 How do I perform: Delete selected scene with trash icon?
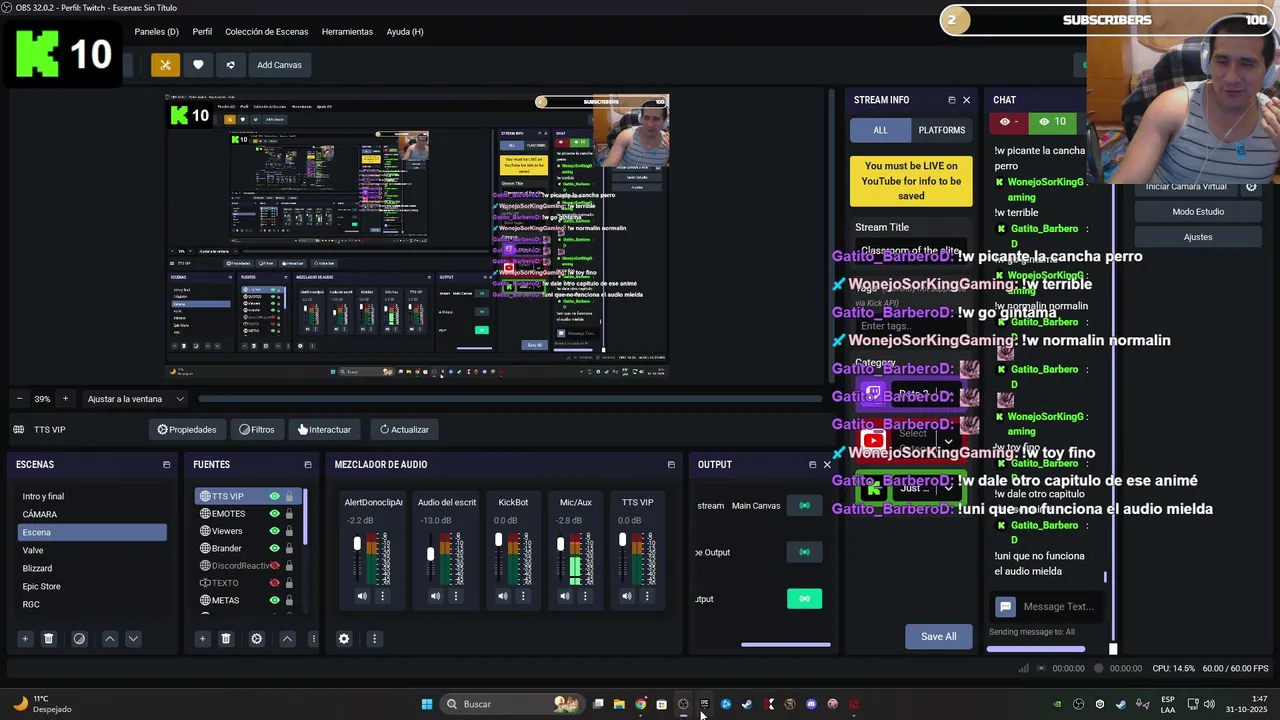(x=48, y=639)
